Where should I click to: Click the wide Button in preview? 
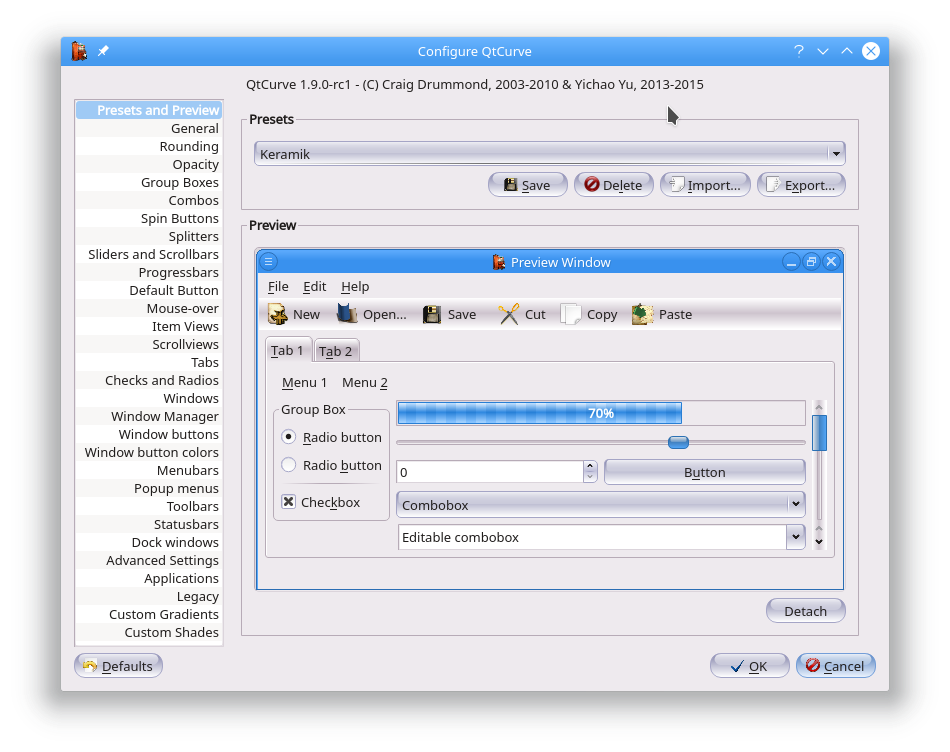coord(705,472)
